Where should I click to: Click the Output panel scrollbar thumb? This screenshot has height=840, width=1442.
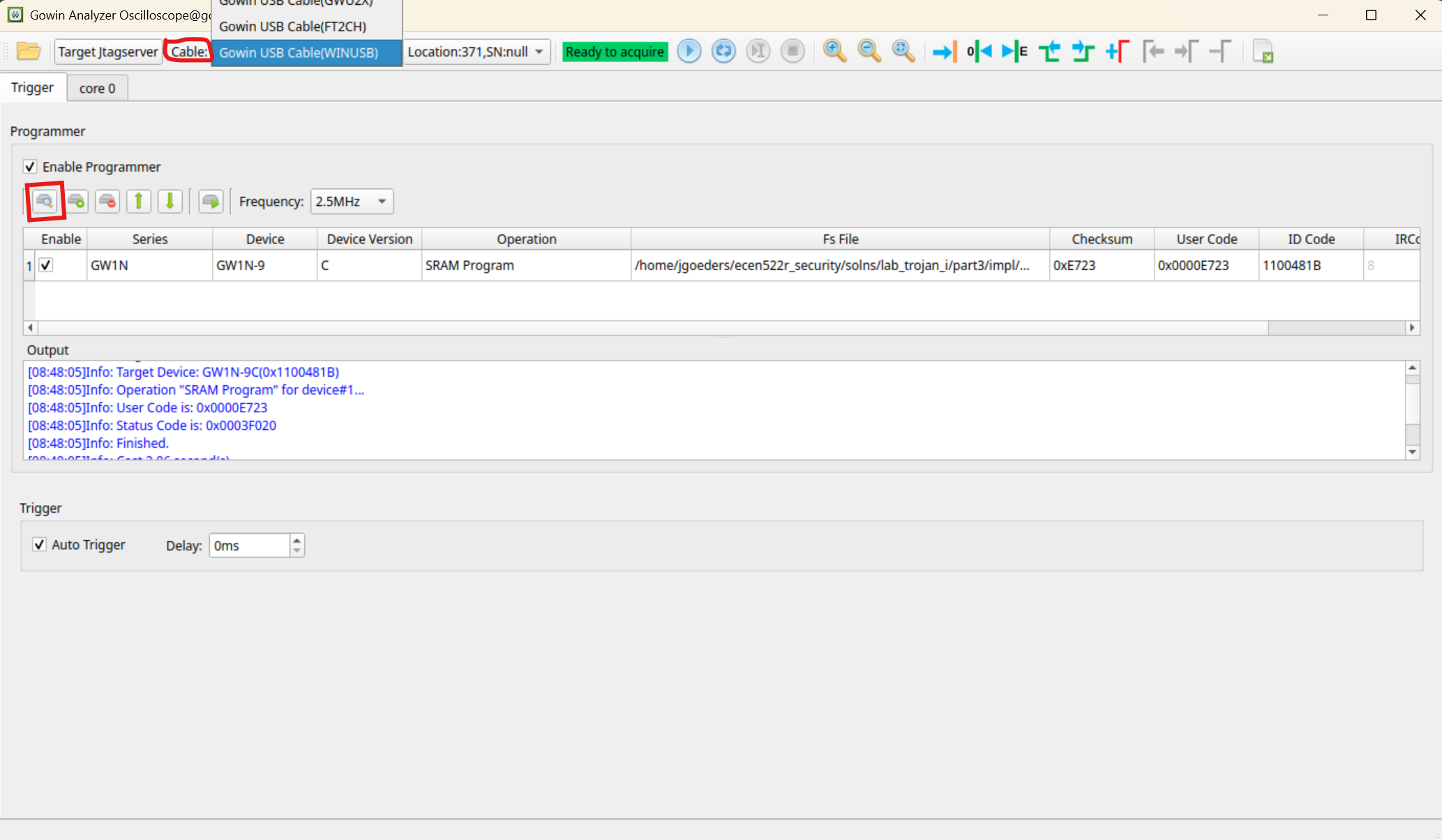tap(1412, 404)
